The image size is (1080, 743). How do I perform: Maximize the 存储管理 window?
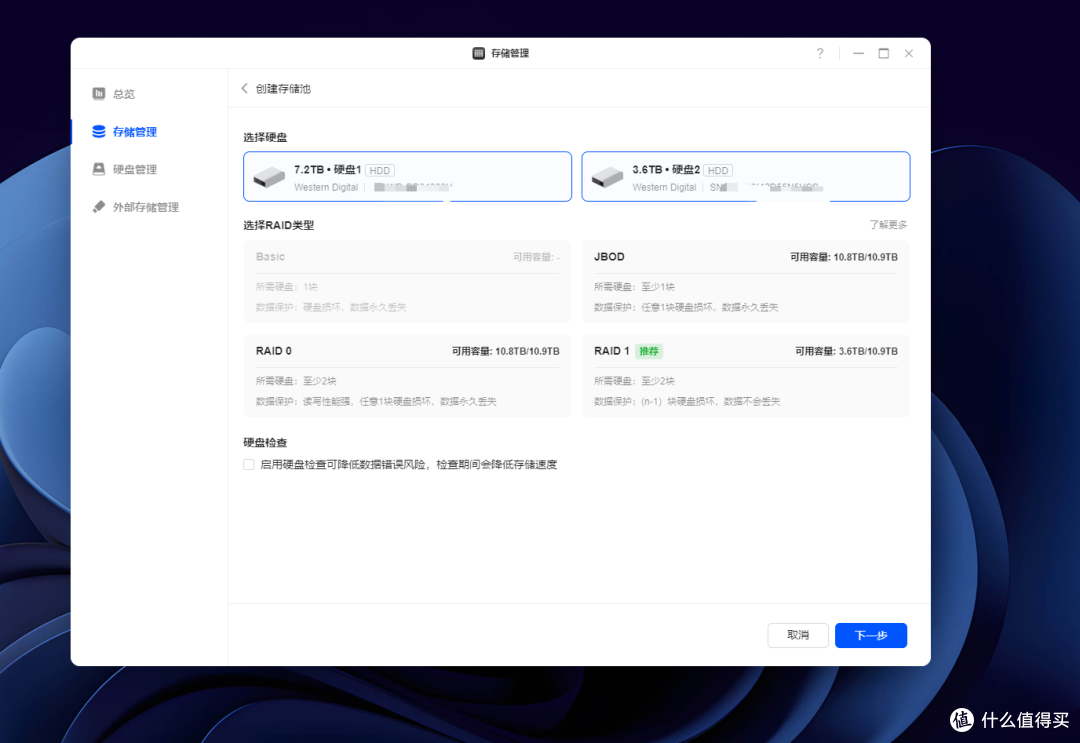[884, 54]
